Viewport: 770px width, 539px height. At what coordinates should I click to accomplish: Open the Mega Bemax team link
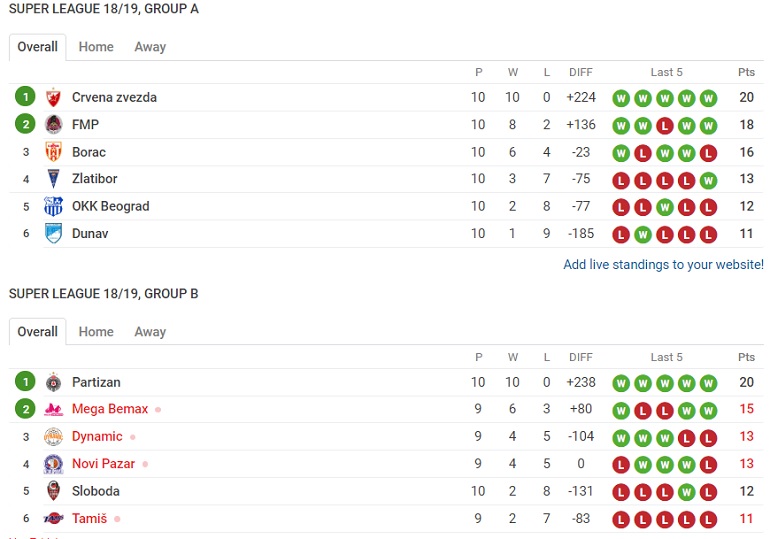point(110,409)
